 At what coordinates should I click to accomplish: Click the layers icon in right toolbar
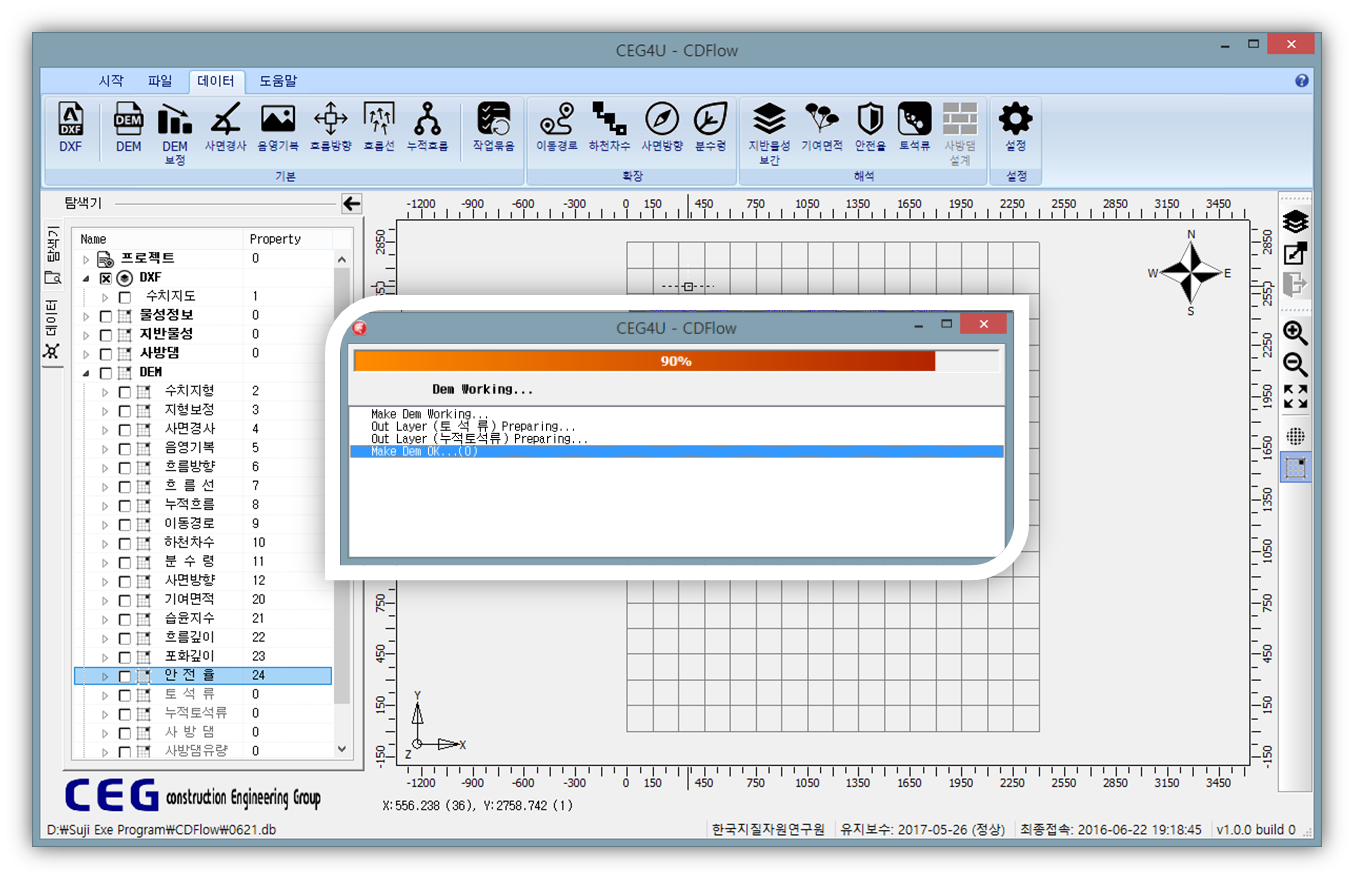click(1296, 223)
